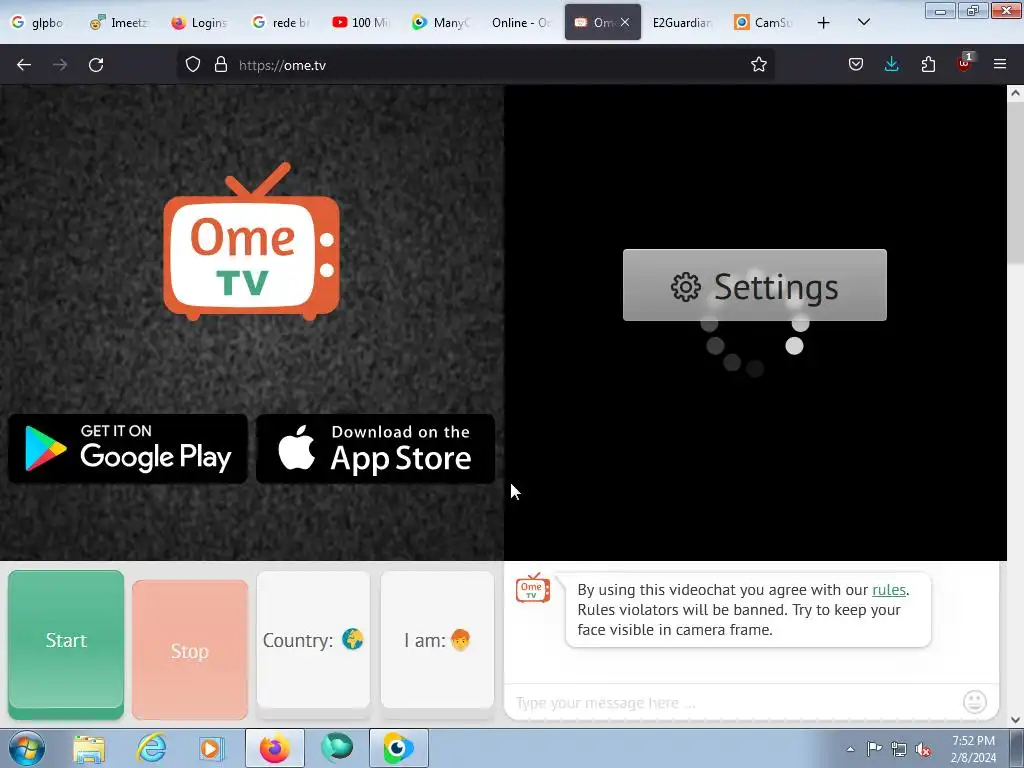Switch to the glpbo Google tab
The image size is (1024, 768).
39,22
